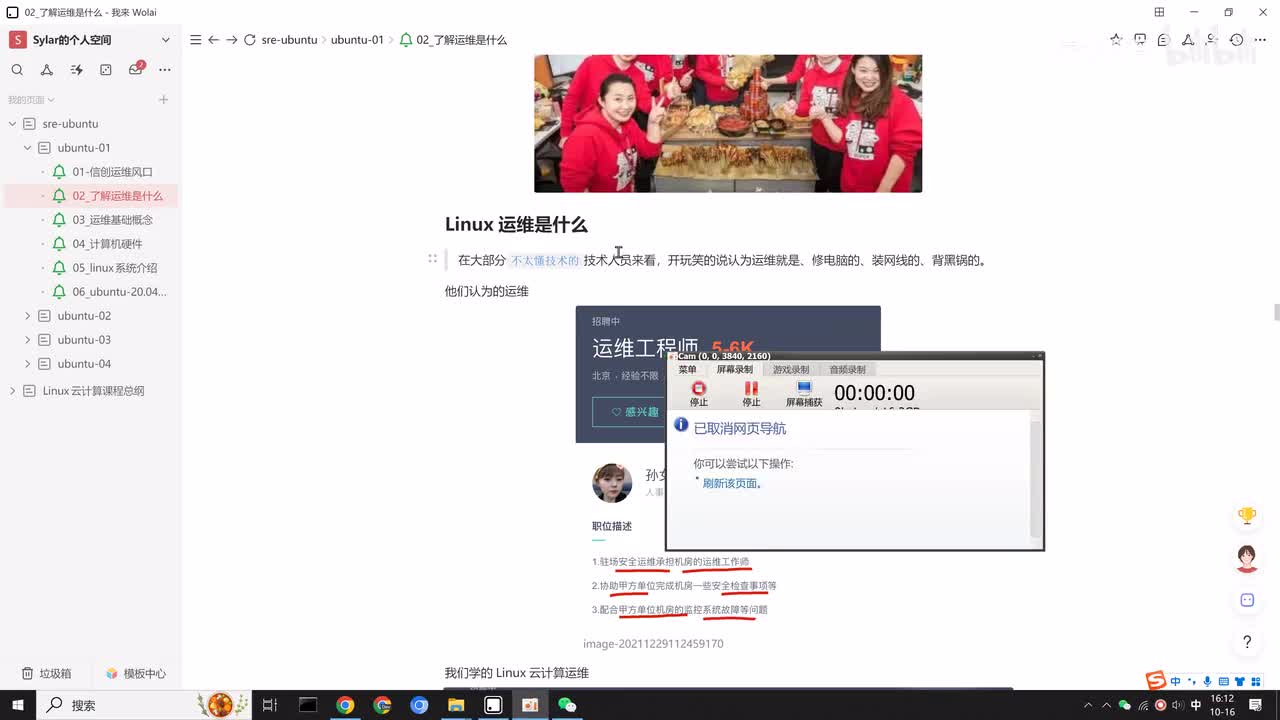The width and height of the screenshot is (1280, 720).
Task: Expand the ubuntu-04 tree node
Action: click(28, 364)
